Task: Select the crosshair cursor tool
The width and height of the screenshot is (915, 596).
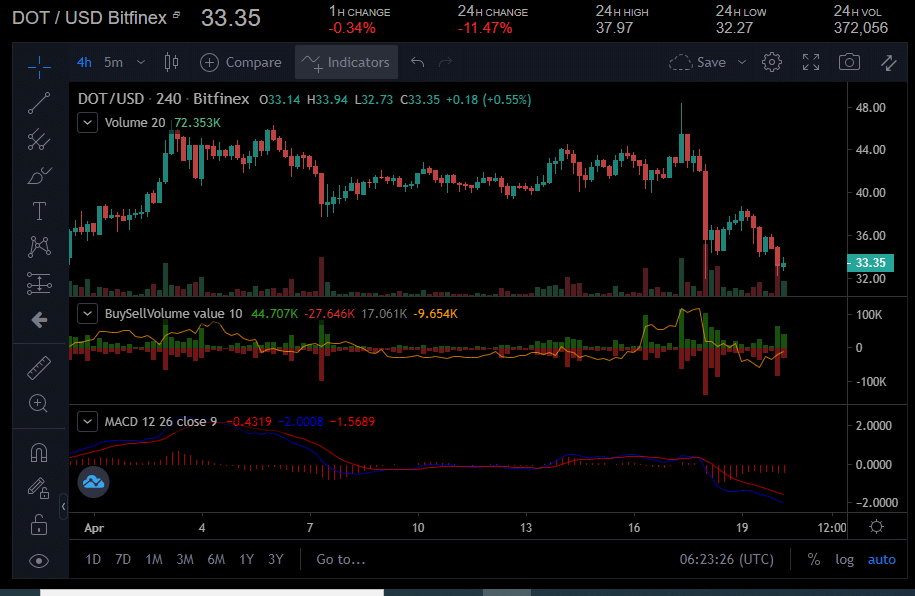Action: [x=39, y=66]
